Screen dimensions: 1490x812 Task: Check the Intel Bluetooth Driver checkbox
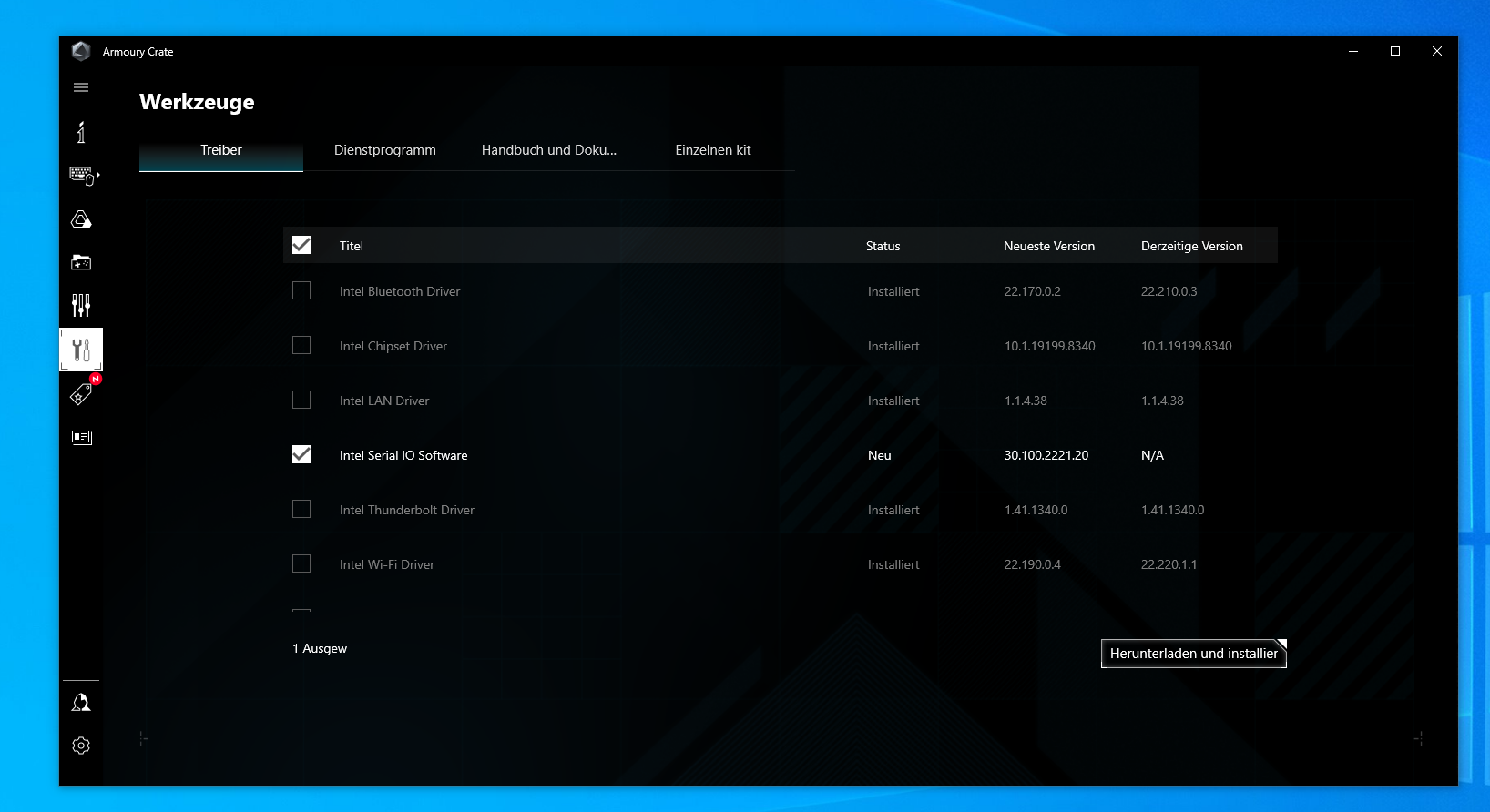tap(301, 290)
